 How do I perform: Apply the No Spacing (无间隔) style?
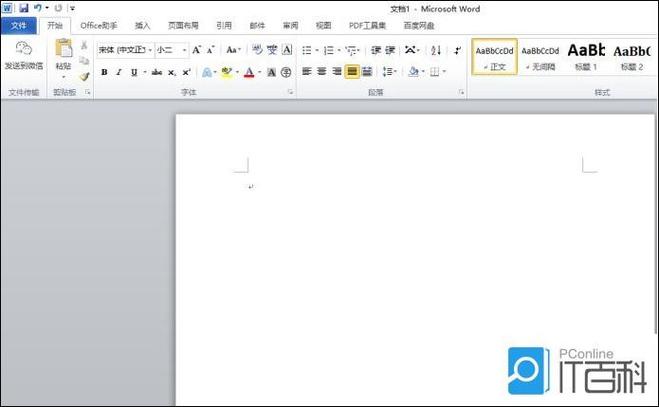540,57
